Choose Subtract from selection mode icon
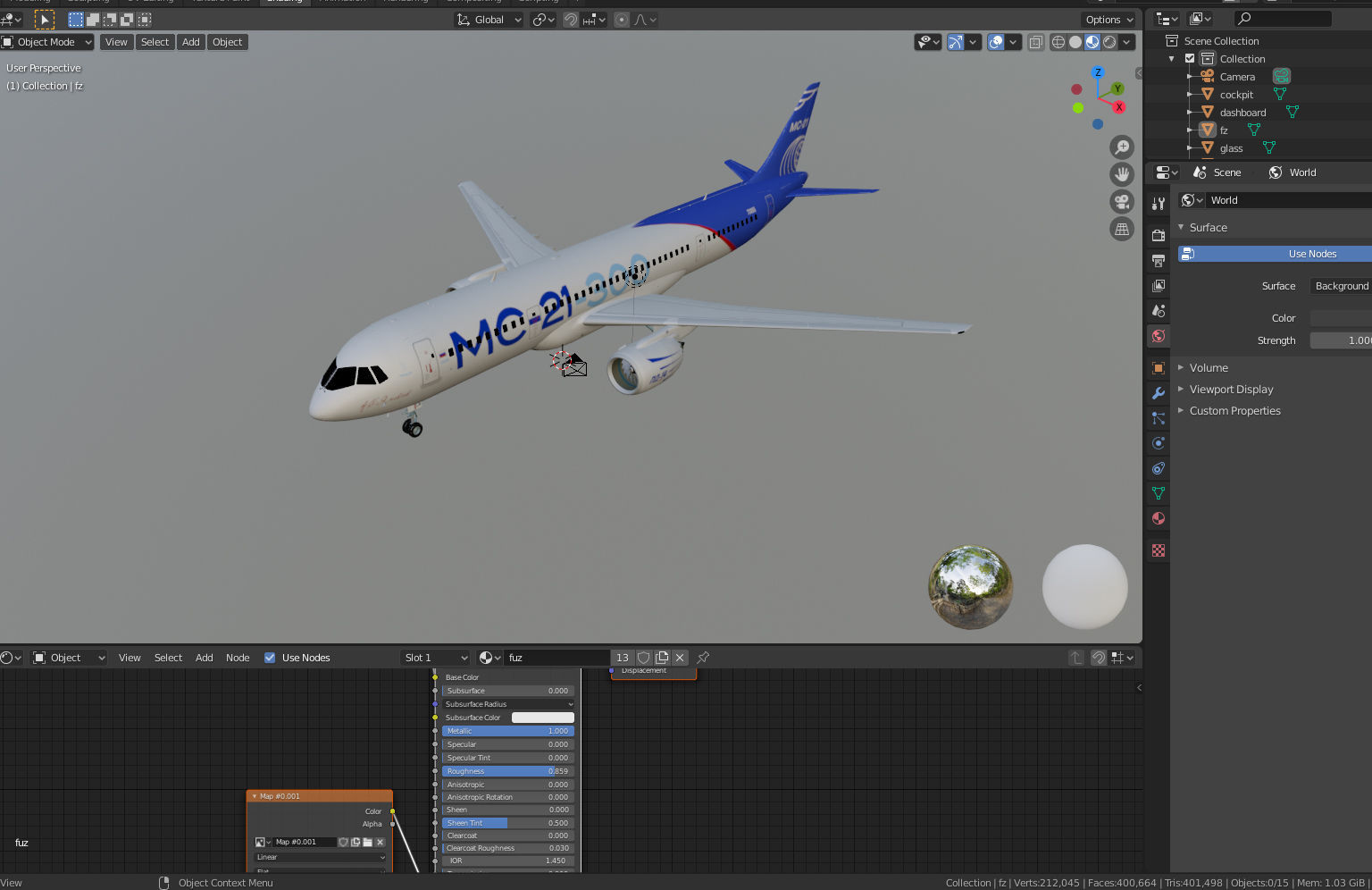Image resolution: width=1372 pixels, height=890 pixels. pyautogui.click(x=110, y=19)
